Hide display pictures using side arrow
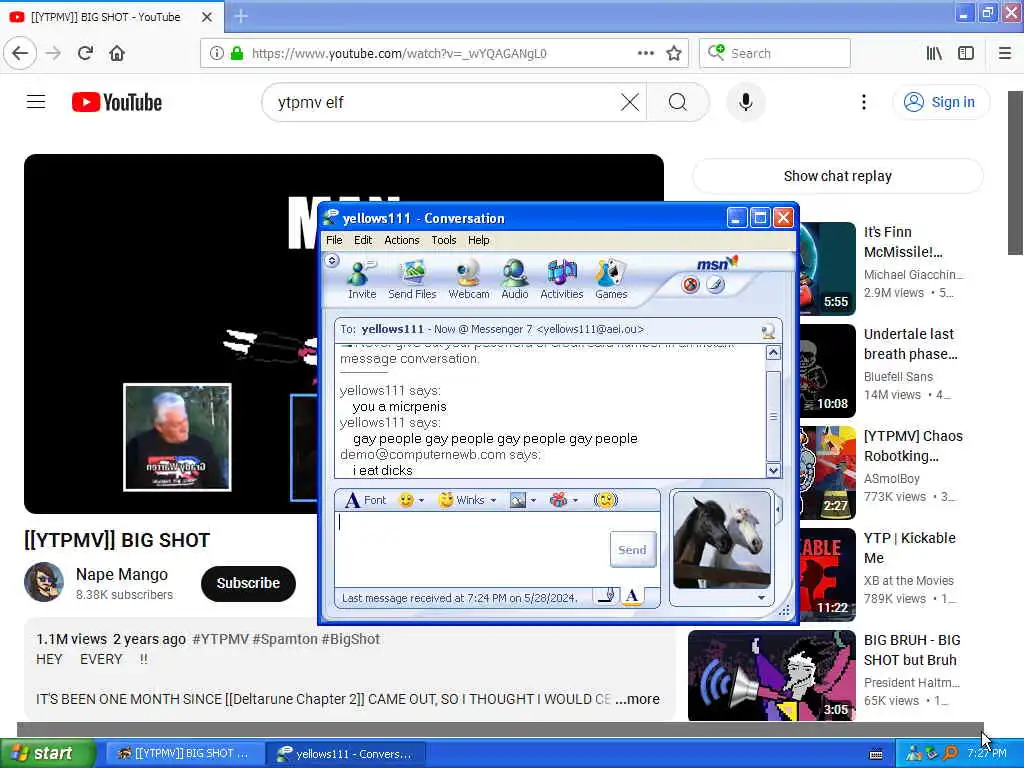Image resolution: width=1024 pixels, height=768 pixels. click(778, 509)
